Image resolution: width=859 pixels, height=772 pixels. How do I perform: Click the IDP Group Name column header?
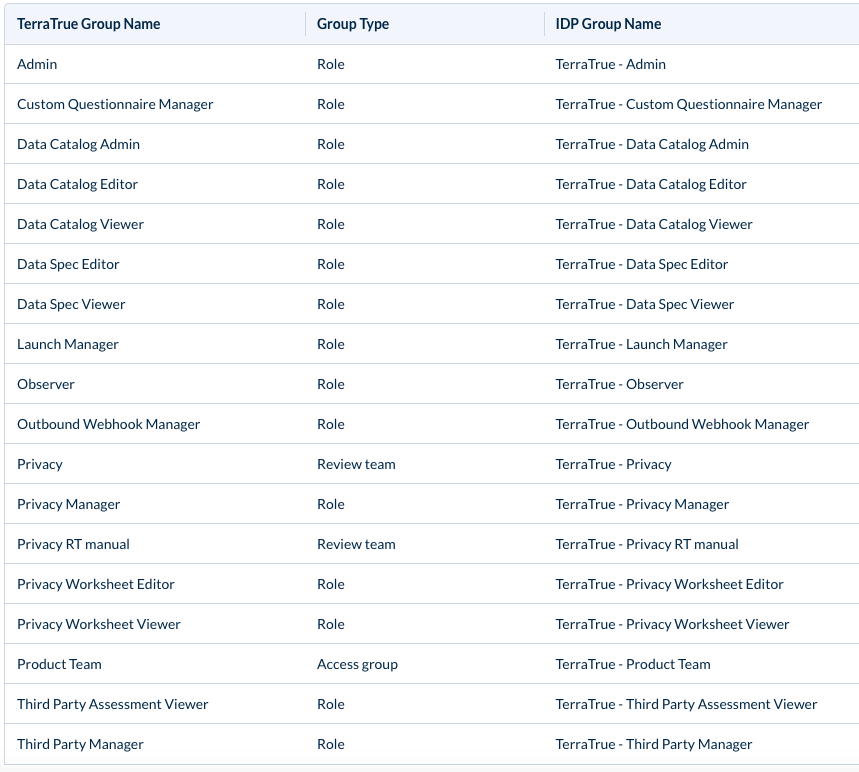pos(608,24)
